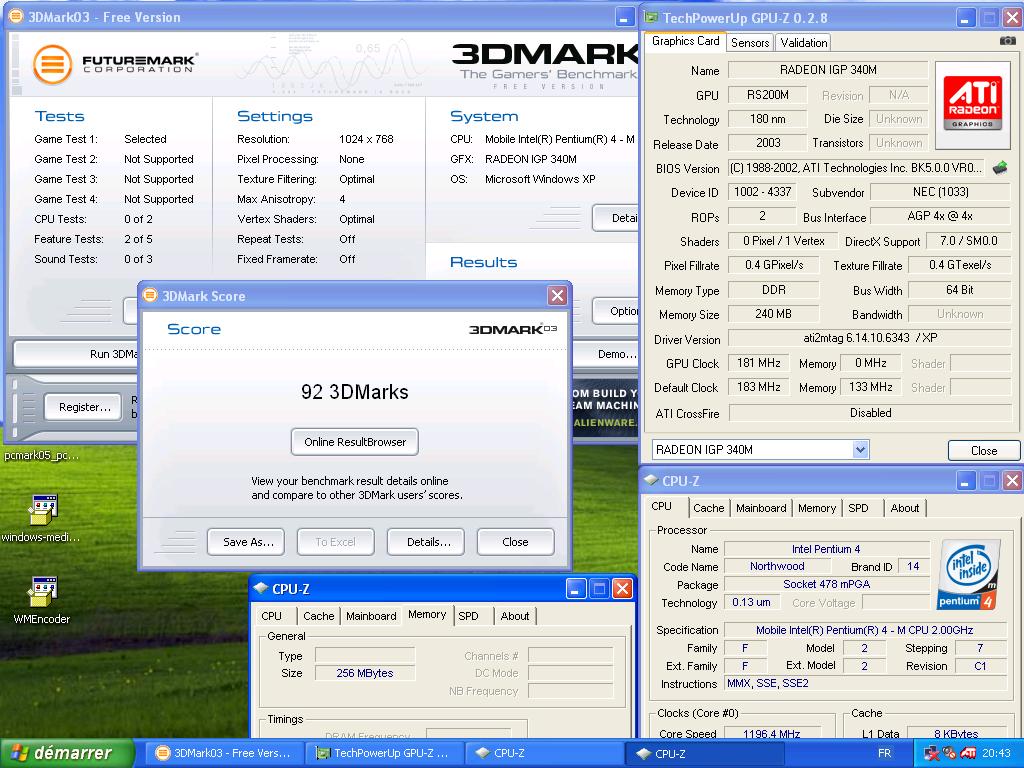Click the clock showing 20:43
1024x768 pixels.
996,753
